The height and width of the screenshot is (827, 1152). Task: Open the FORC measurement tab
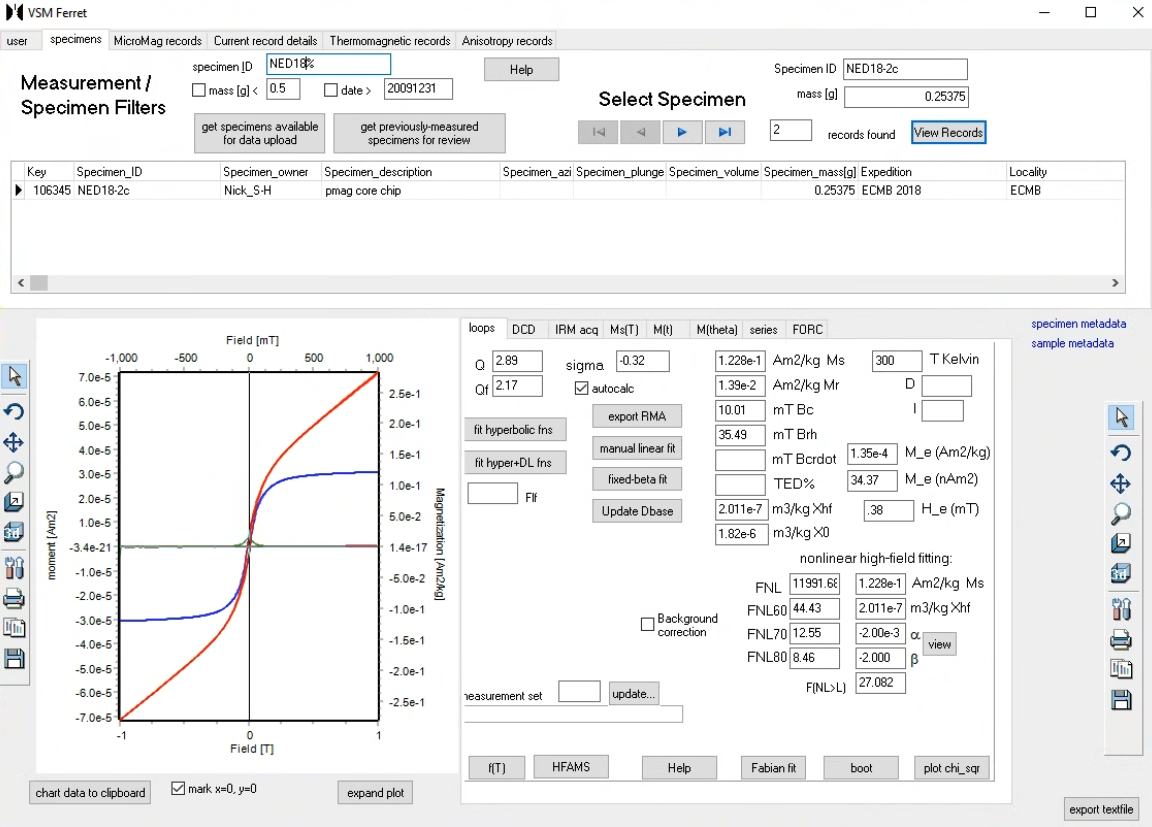pos(807,330)
